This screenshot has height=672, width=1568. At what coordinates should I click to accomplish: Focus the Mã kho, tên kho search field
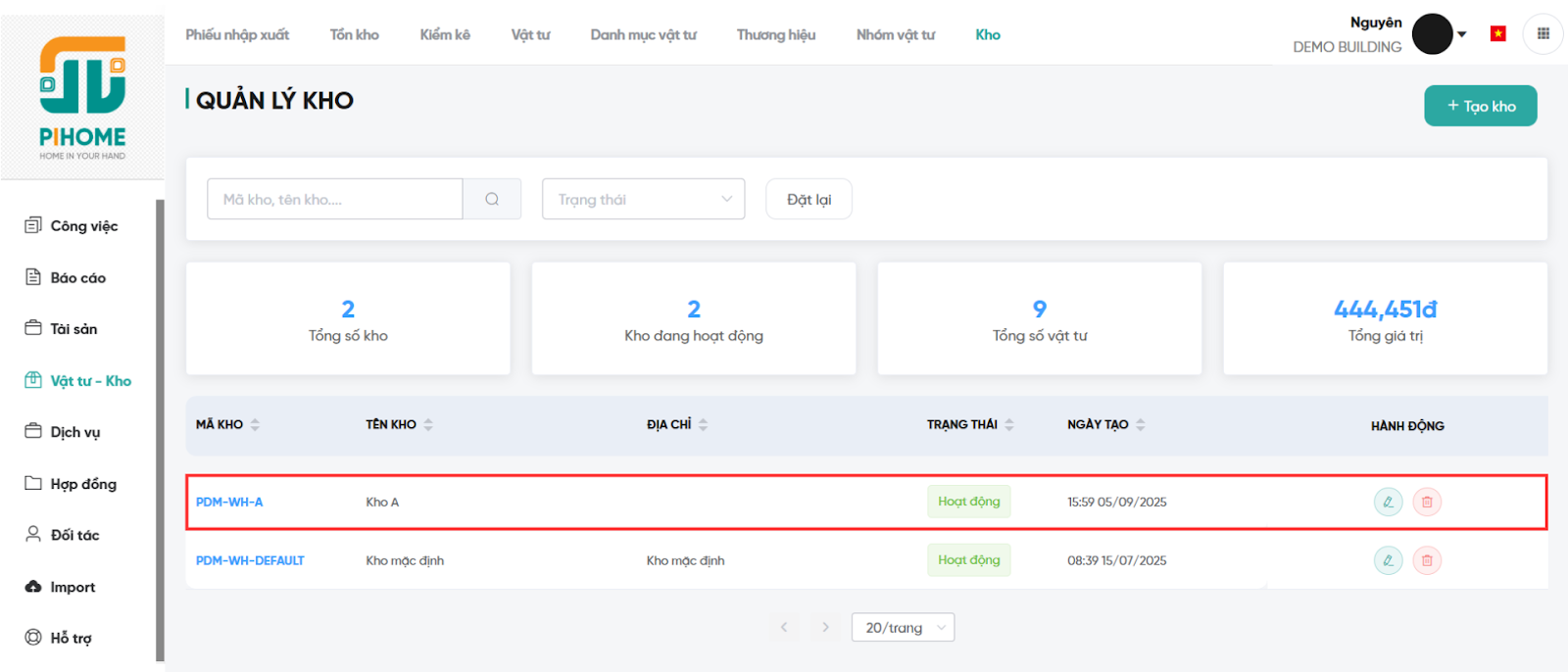point(334,199)
